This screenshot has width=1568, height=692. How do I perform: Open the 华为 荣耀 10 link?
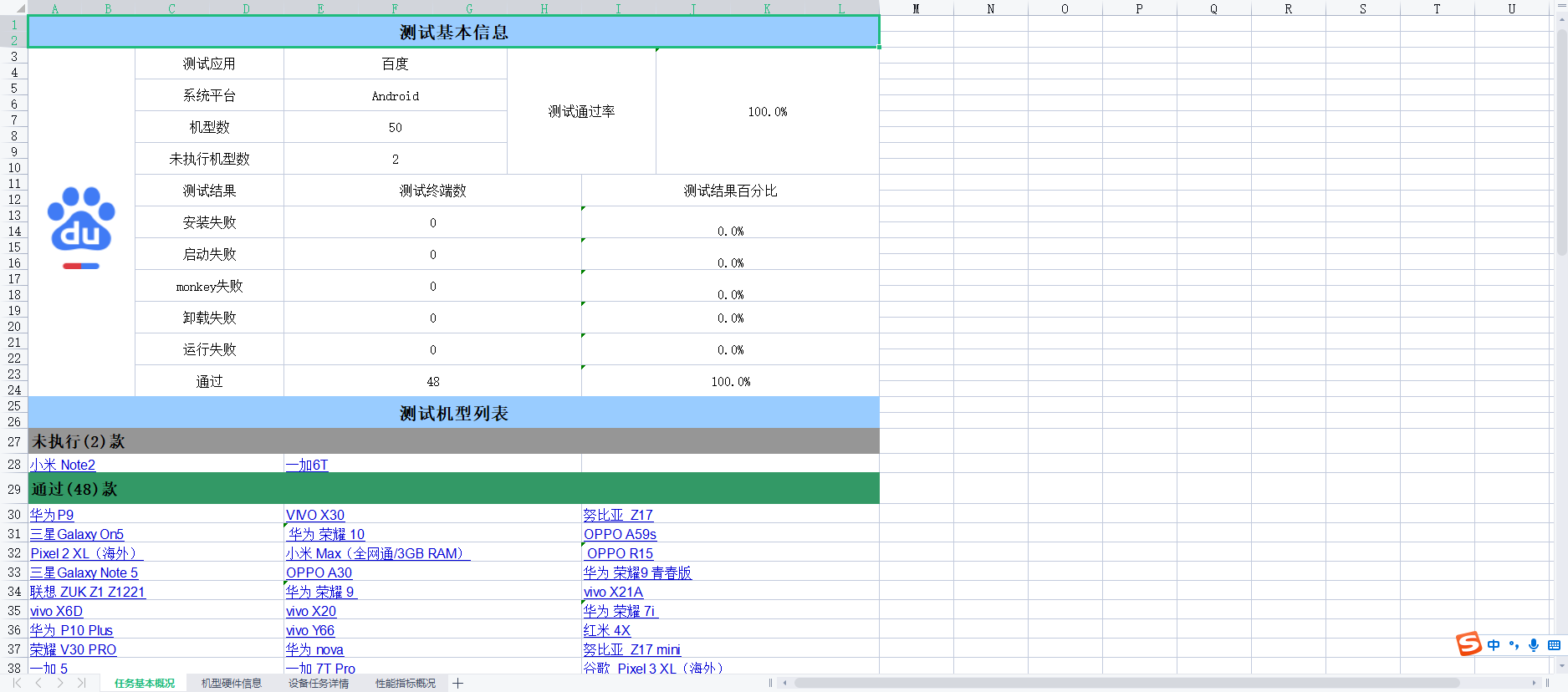[x=326, y=534]
